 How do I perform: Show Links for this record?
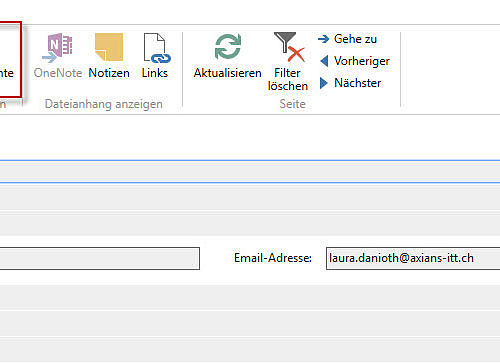click(x=155, y=56)
